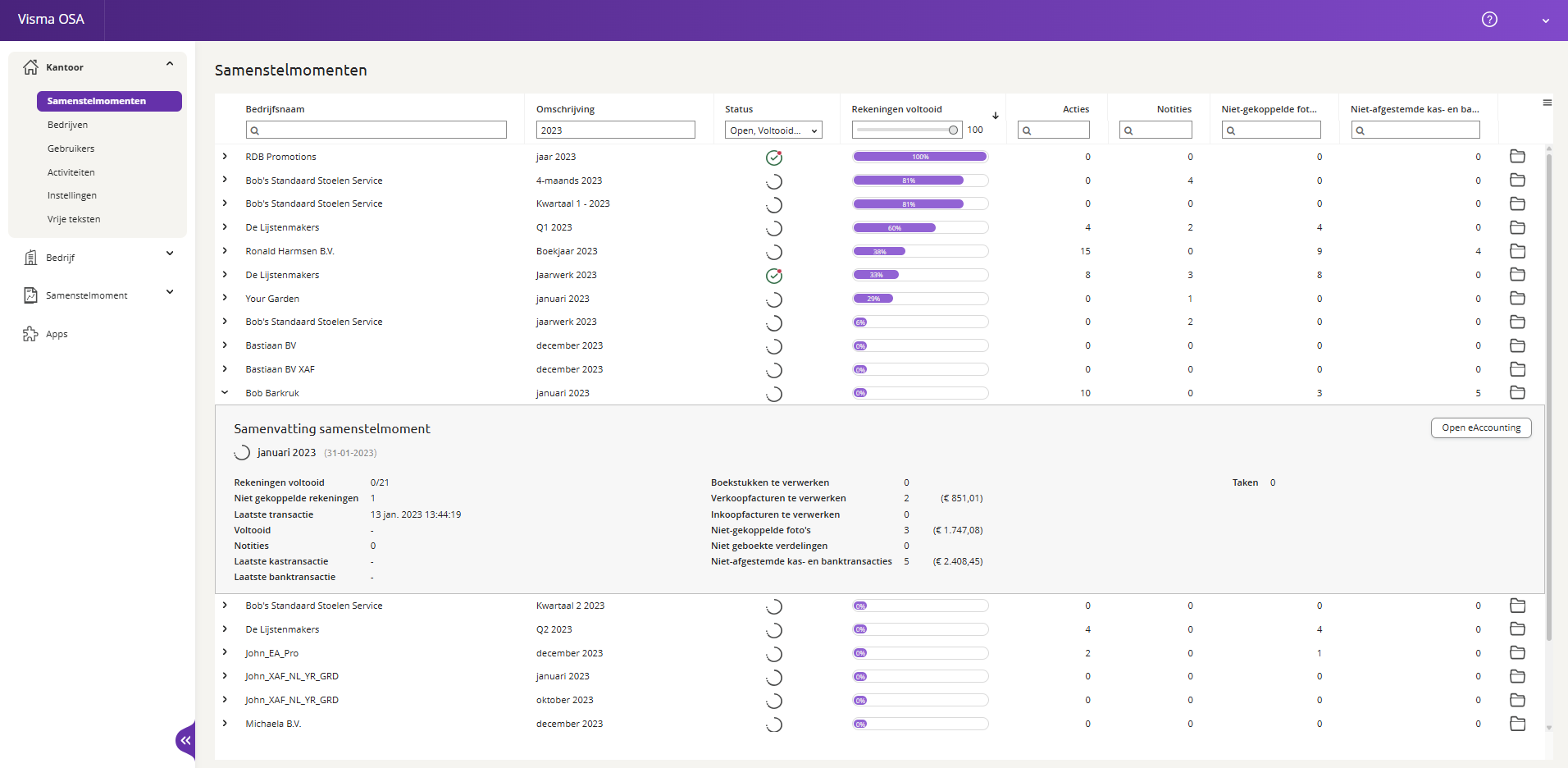
Task: Open Bedrijven in the sidebar
Action: tap(67, 125)
